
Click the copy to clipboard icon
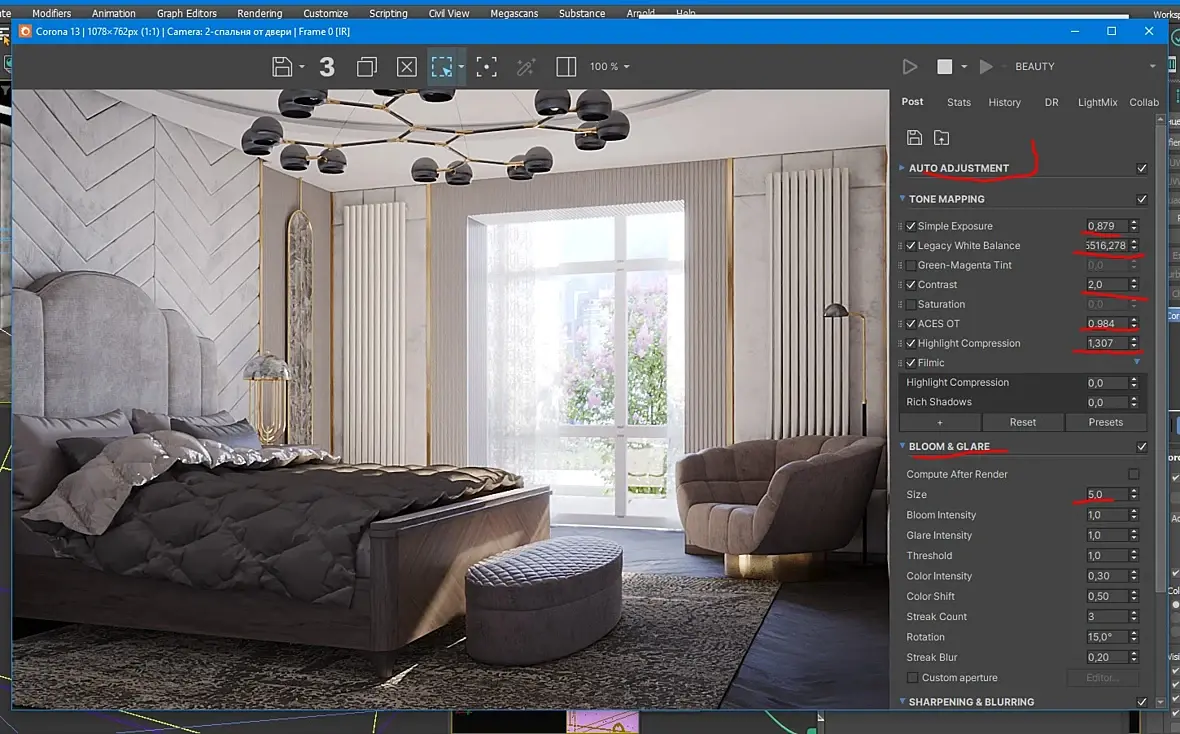point(367,67)
